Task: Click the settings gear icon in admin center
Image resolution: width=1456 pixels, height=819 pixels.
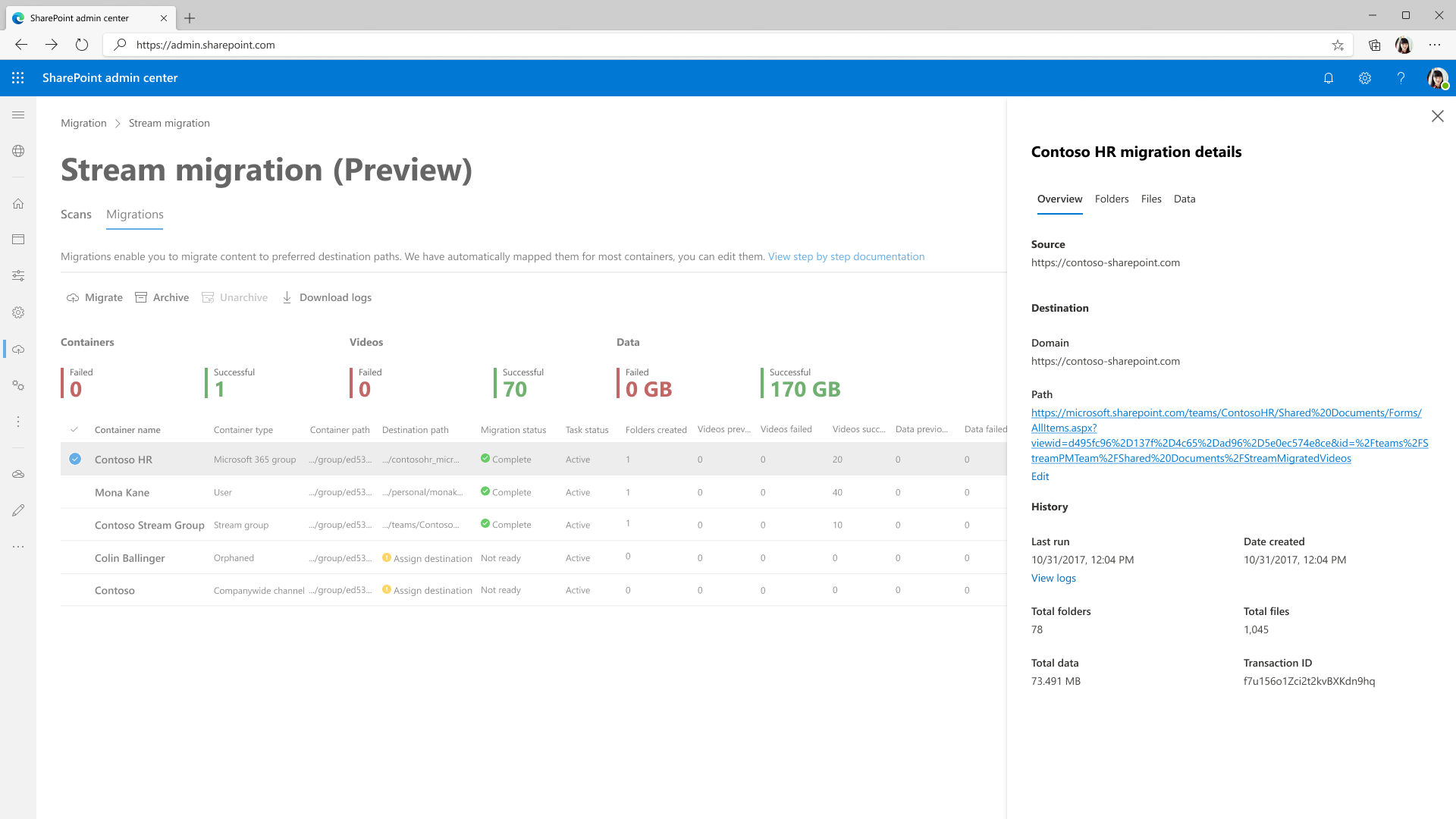Action: tap(1364, 78)
